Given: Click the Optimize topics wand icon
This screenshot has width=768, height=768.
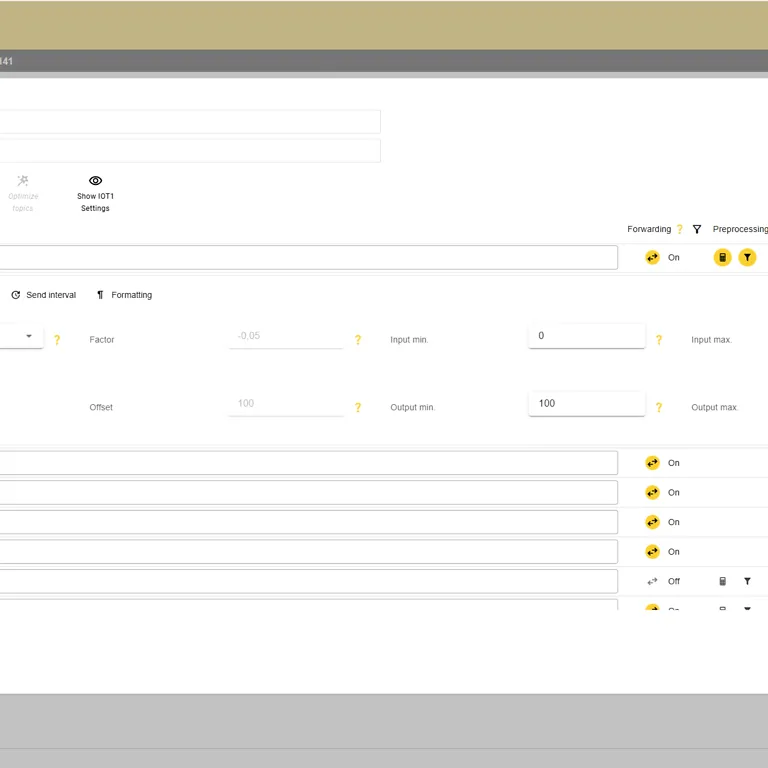Looking at the screenshot, I should (x=23, y=181).
